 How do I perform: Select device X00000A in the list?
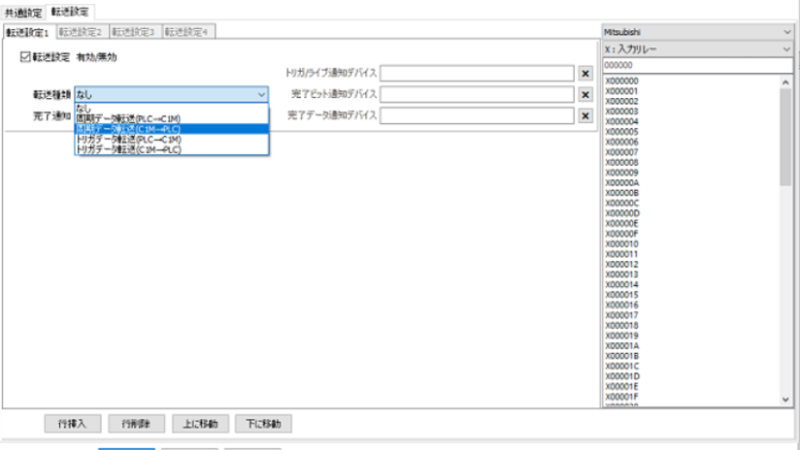point(622,182)
